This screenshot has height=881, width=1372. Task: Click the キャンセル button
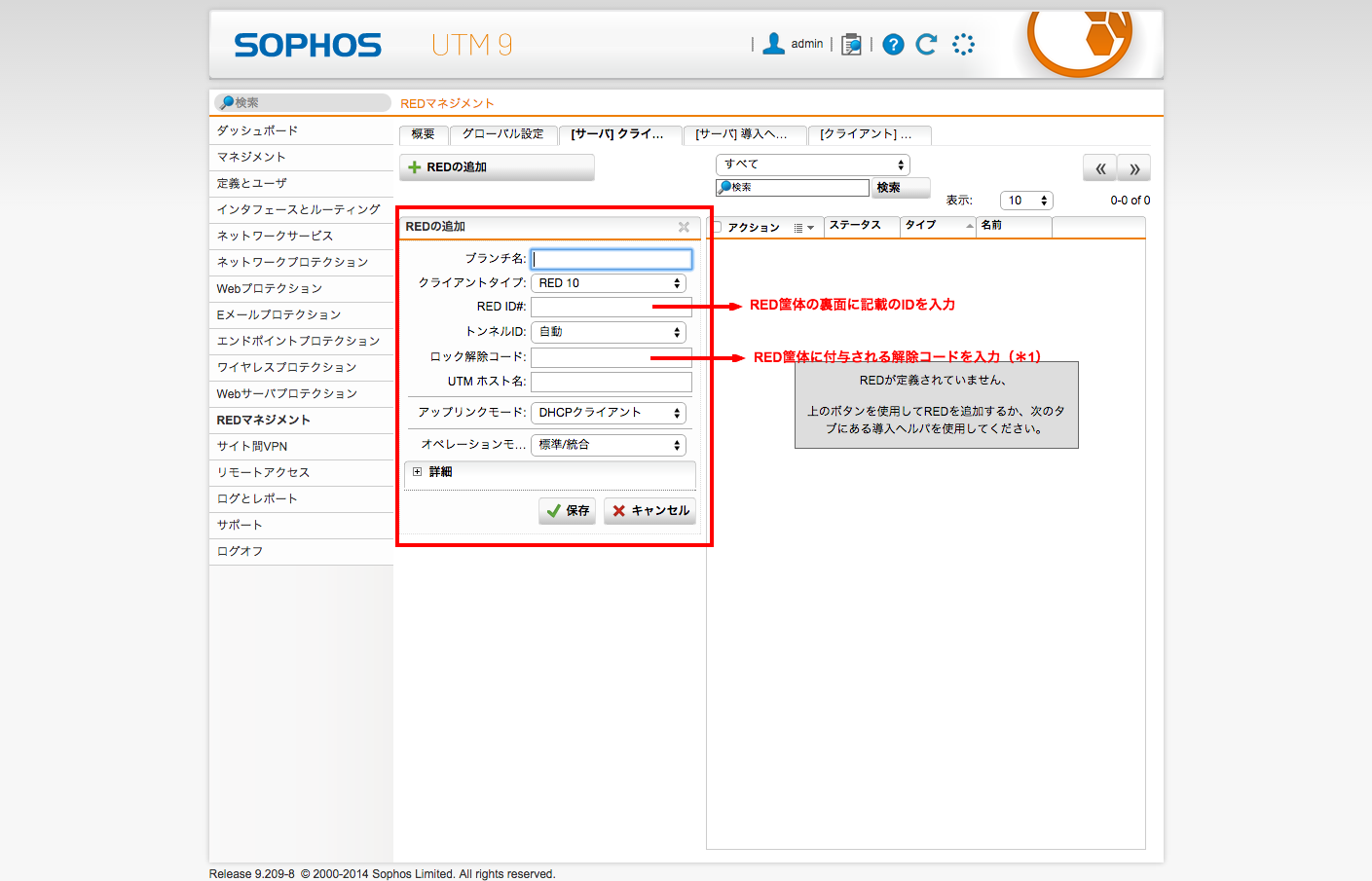tap(649, 511)
